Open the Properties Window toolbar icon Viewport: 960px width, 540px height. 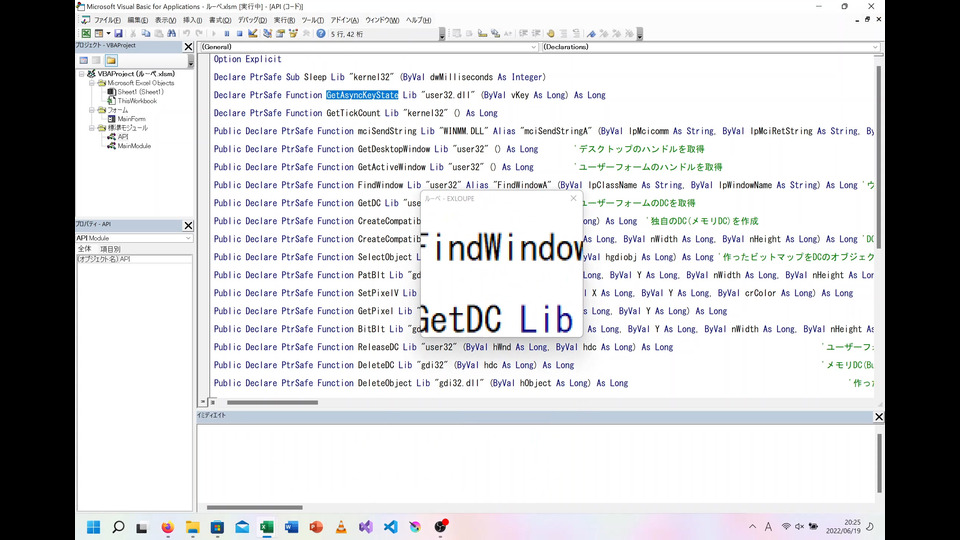[x=280, y=34]
